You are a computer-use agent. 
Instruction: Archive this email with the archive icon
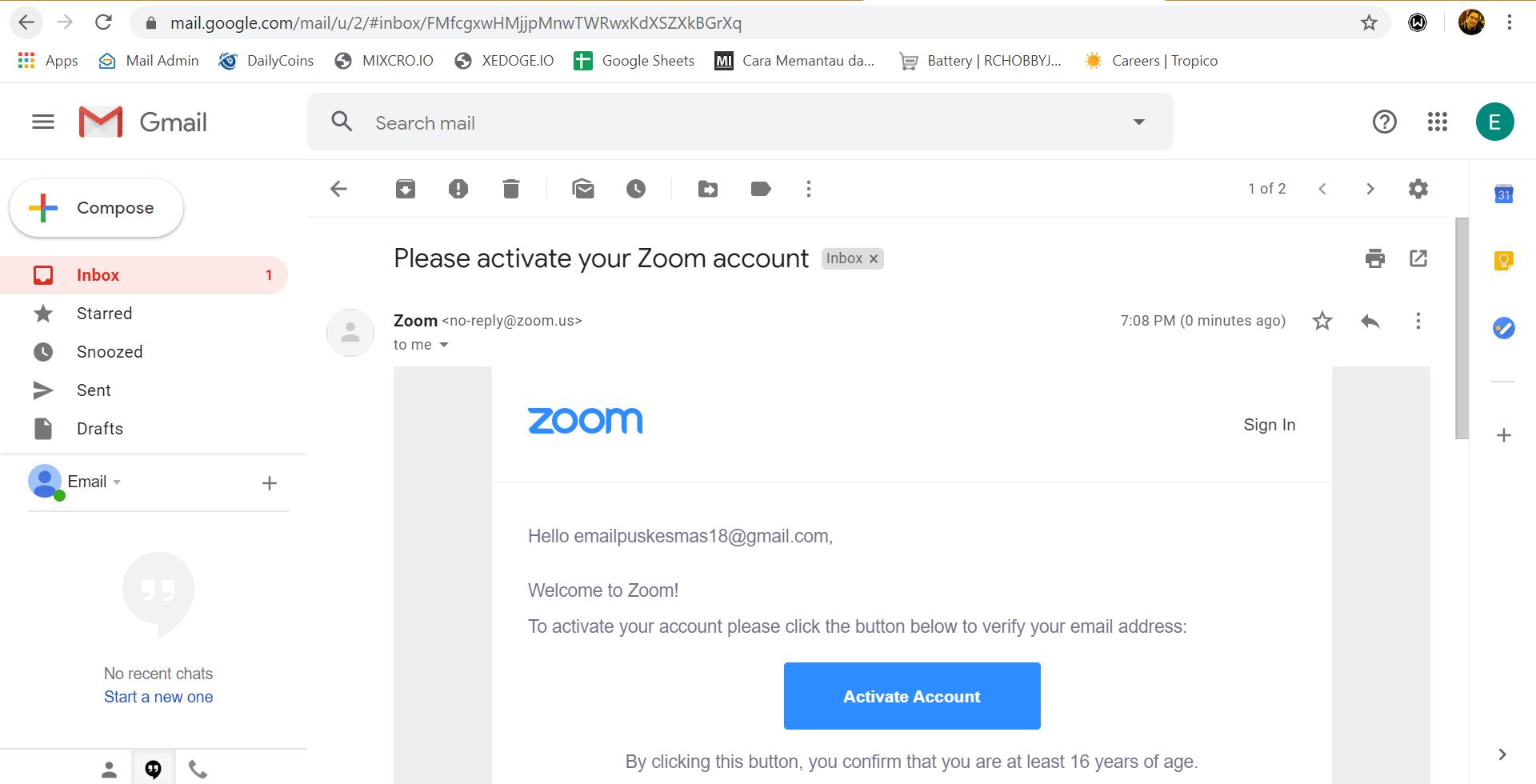point(406,189)
